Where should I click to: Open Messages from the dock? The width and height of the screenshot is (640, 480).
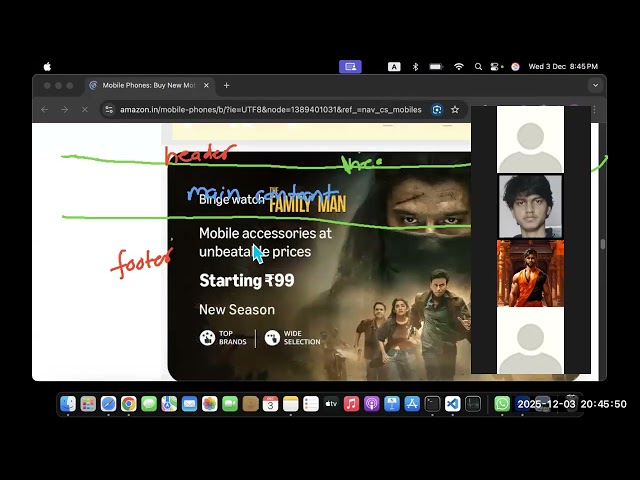coord(149,404)
